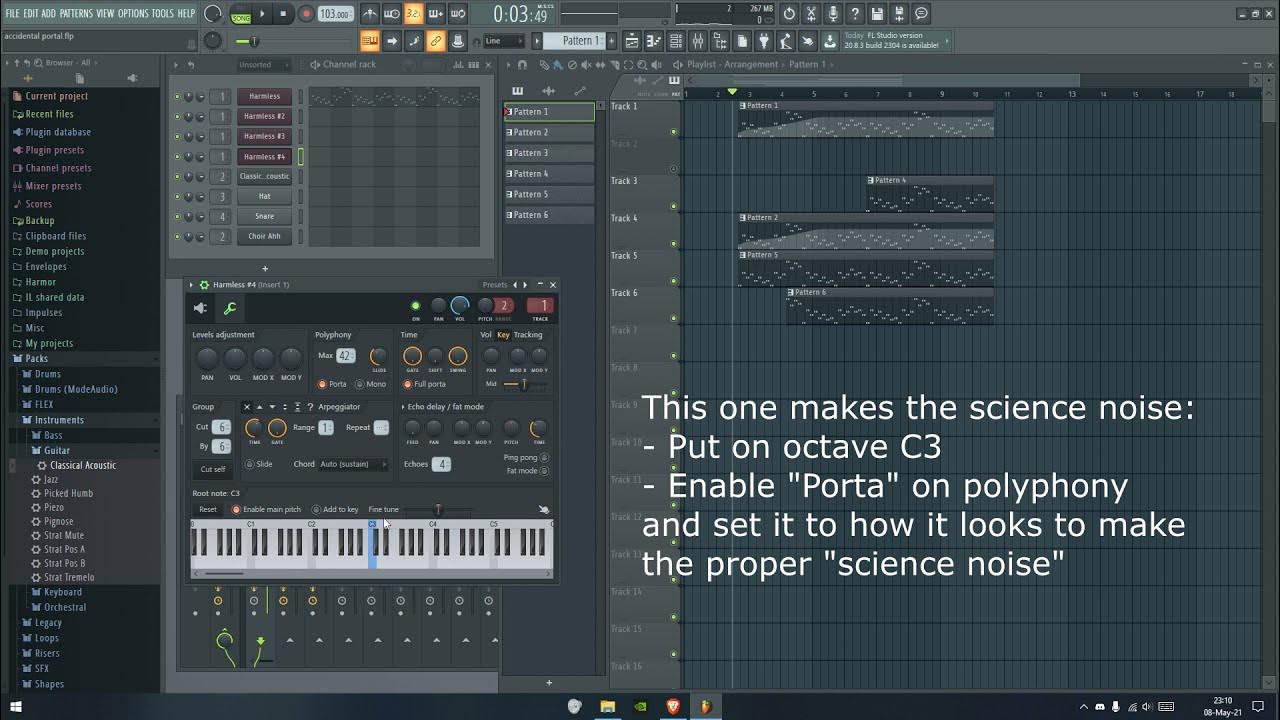Select the Choir Ahh channel button
1280x720 pixels.
tap(264, 236)
